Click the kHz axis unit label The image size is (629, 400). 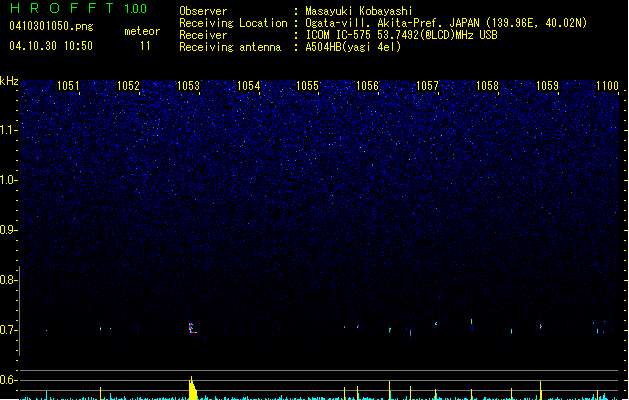click(x=9, y=81)
